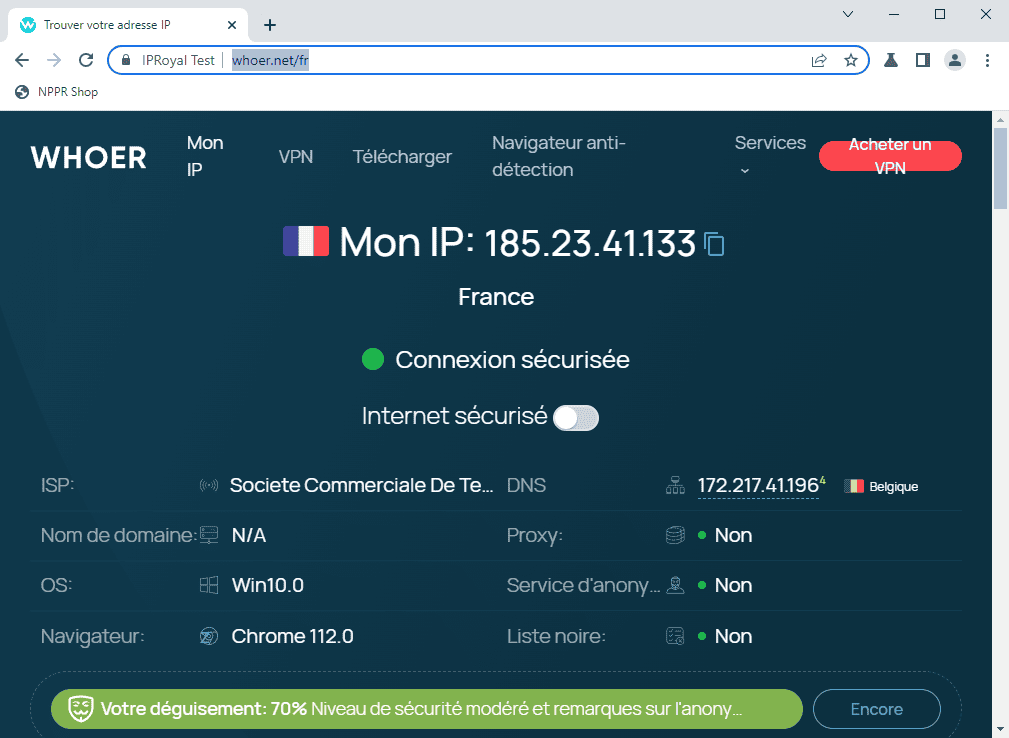Click the Belgique country text

point(894,486)
